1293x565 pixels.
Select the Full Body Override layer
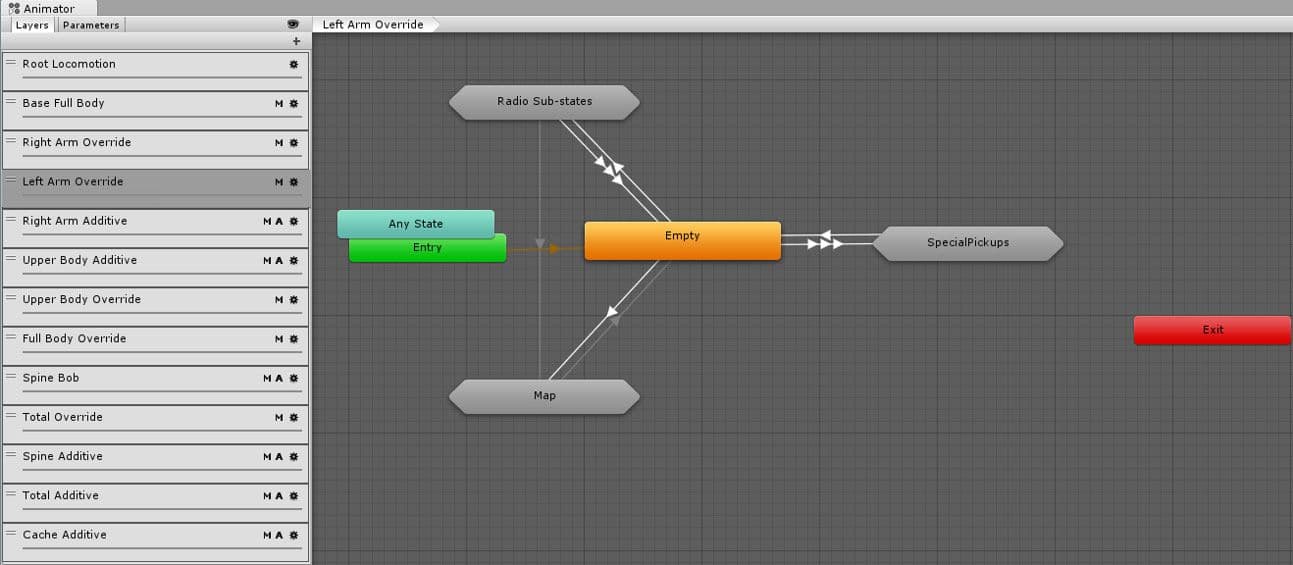coord(155,345)
